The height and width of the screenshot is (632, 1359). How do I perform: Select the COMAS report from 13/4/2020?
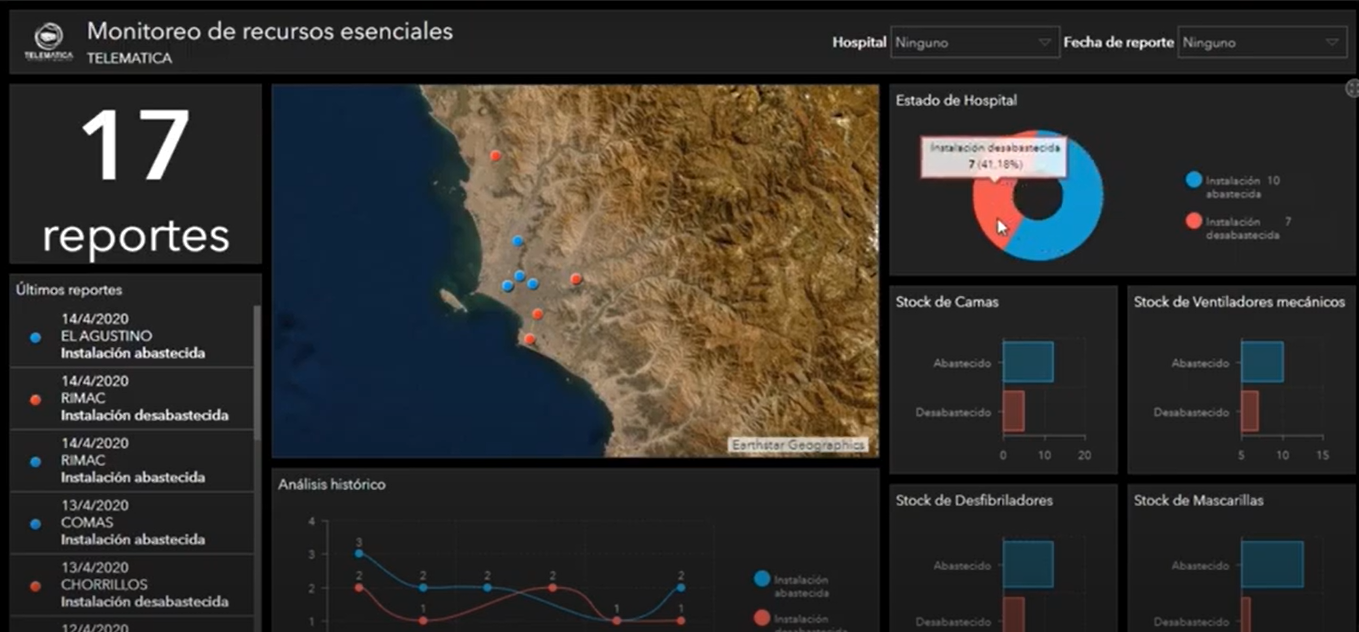click(132, 523)
